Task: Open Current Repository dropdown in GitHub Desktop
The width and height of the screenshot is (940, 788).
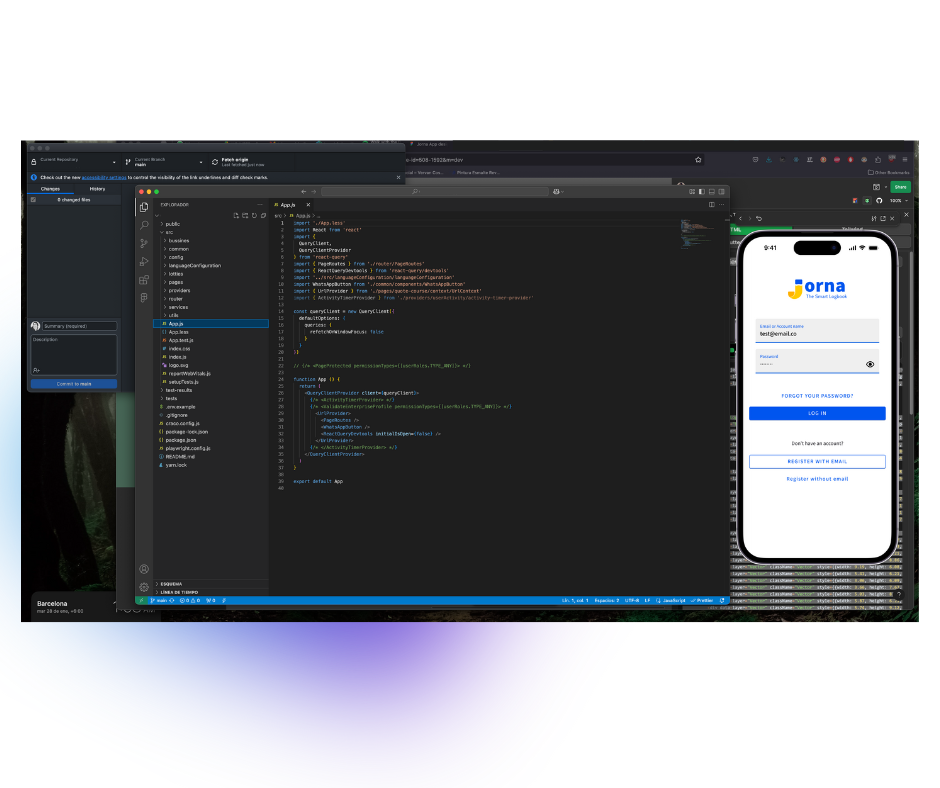Action: 74,162
